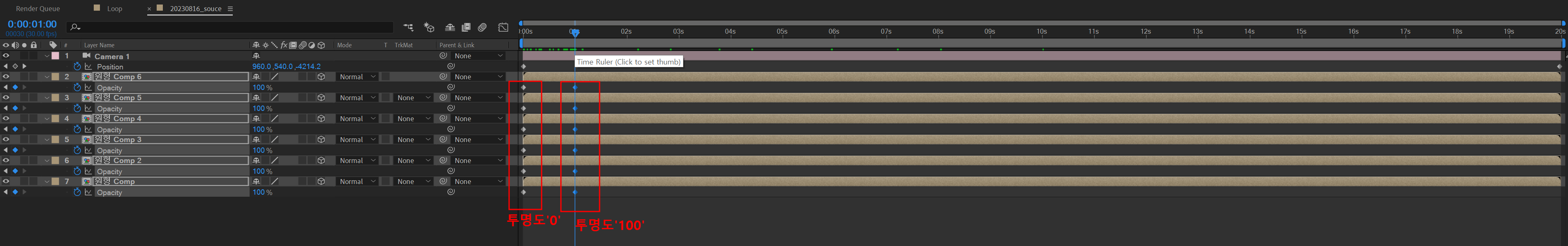Hide the 원형 Comp 2 layer
Image resolution: width=1568 pixels, height=246 pixels.
pos(6,160)
